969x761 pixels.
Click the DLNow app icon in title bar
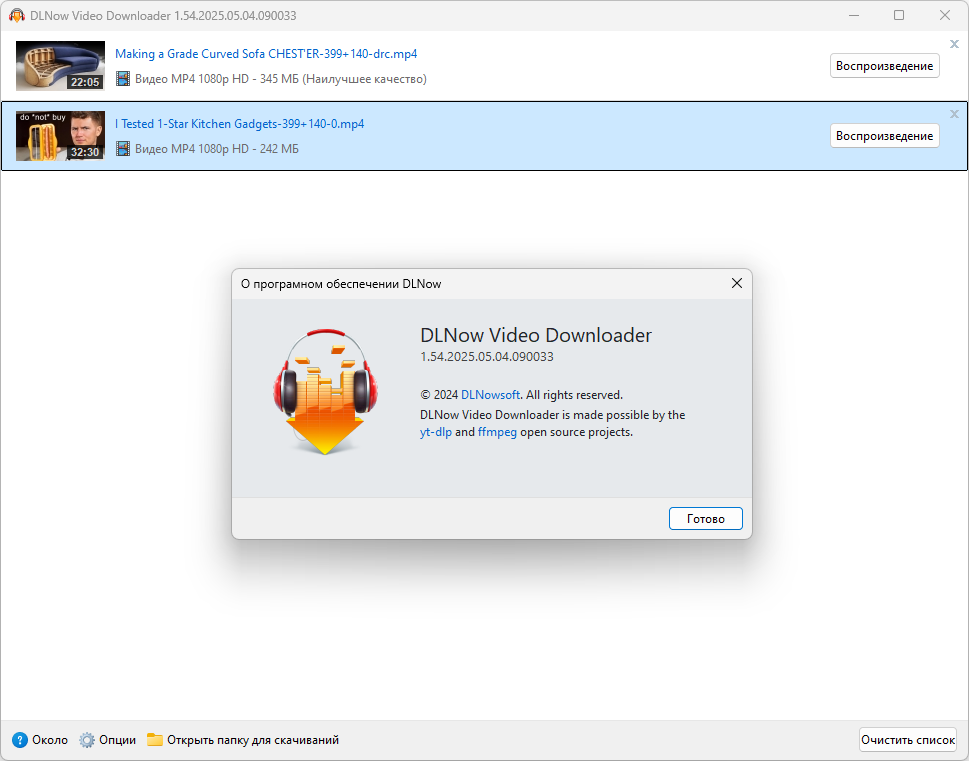[17, 15]
